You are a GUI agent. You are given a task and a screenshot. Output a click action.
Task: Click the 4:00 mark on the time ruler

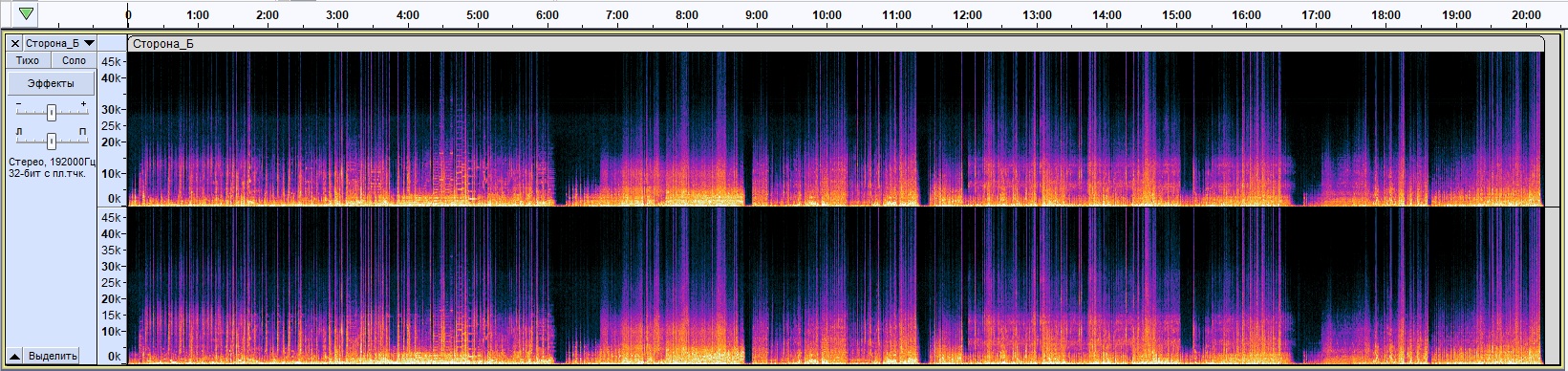(408, 15)
